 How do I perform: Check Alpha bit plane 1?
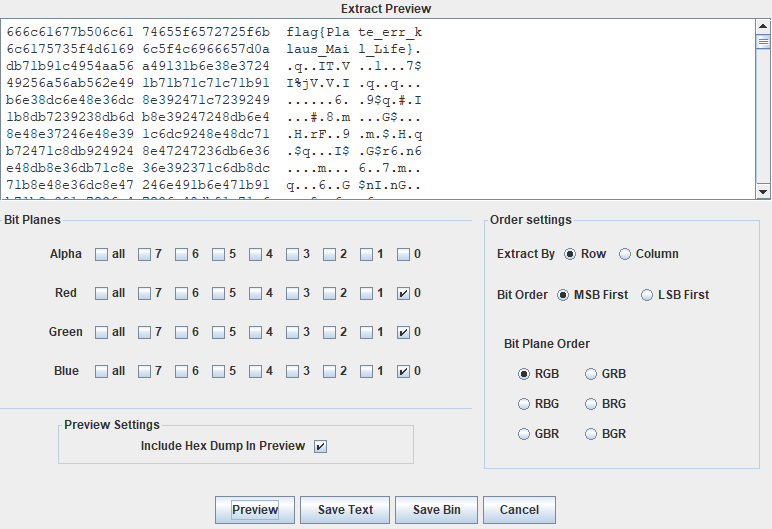tap(366, 254)
